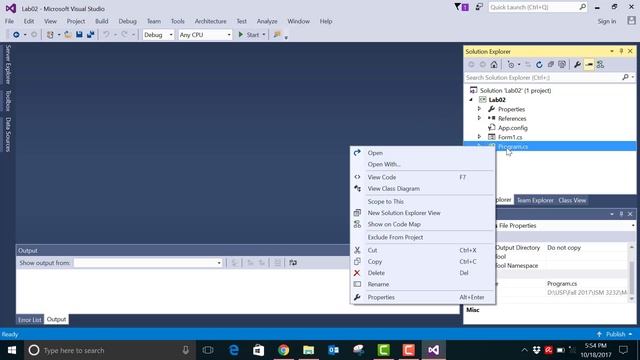
Task: Click the Navigate Backward icon in toolbar
Action: point(16,35)
